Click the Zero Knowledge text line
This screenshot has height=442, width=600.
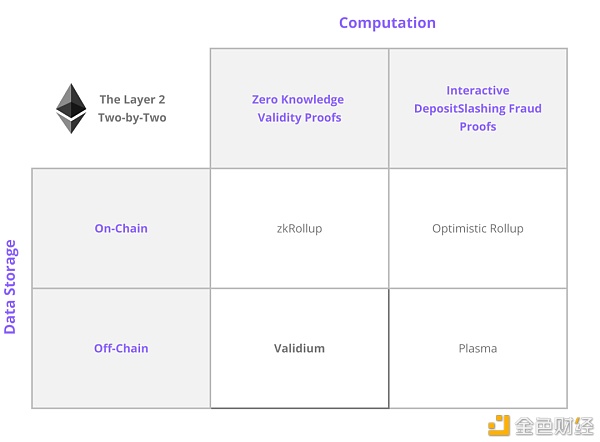[298, 99]
